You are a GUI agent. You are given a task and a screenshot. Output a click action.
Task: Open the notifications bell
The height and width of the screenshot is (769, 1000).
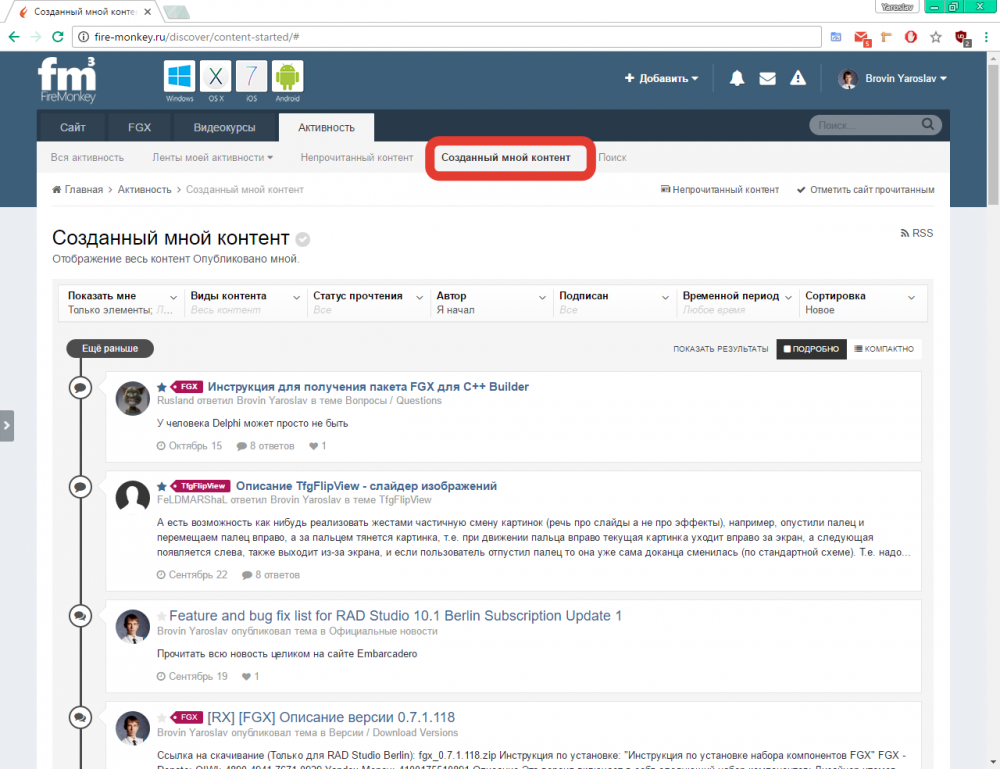tap(737, 78)
